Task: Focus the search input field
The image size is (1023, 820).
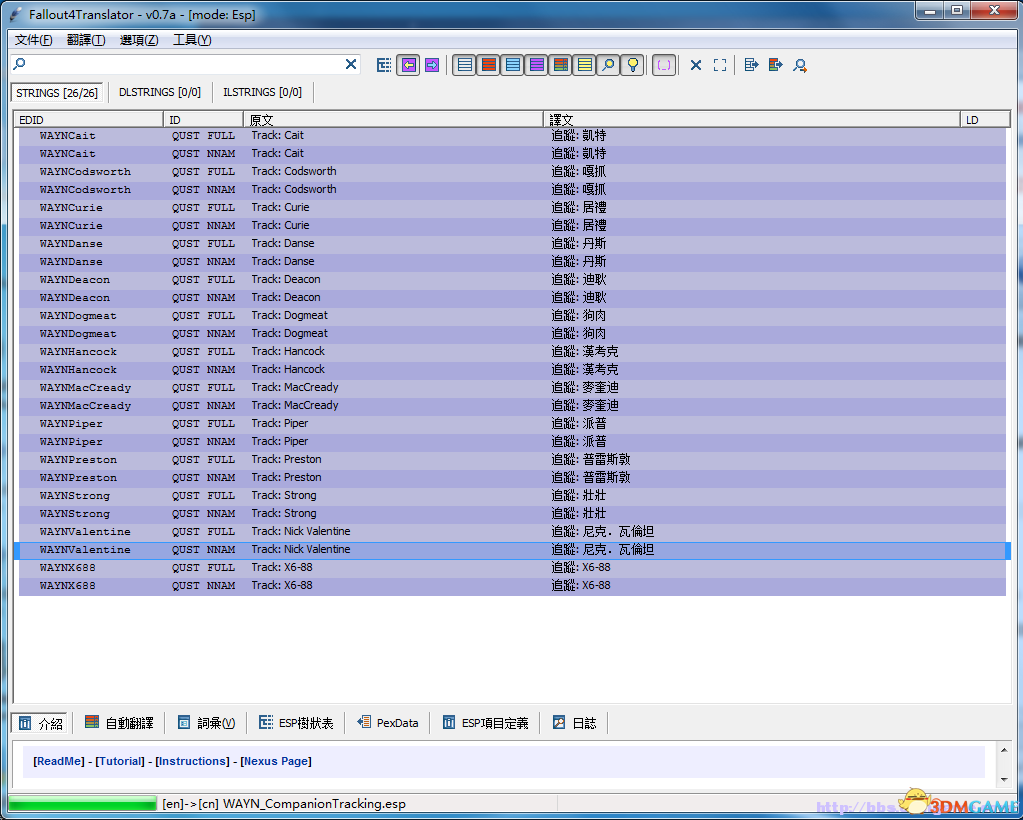Action: click(x=185, y=64)
